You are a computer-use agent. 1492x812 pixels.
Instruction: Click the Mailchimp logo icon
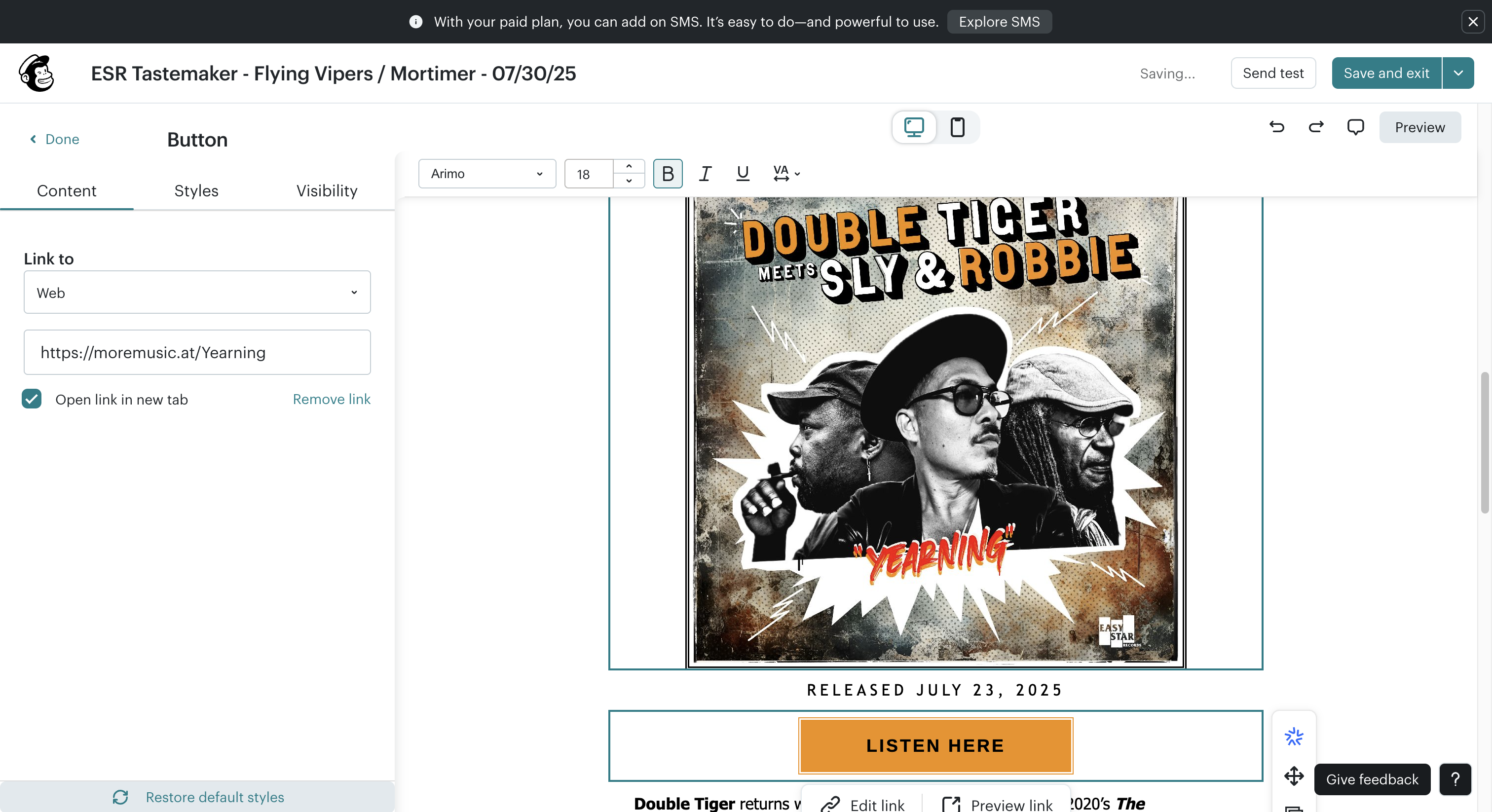pos(37,74)
